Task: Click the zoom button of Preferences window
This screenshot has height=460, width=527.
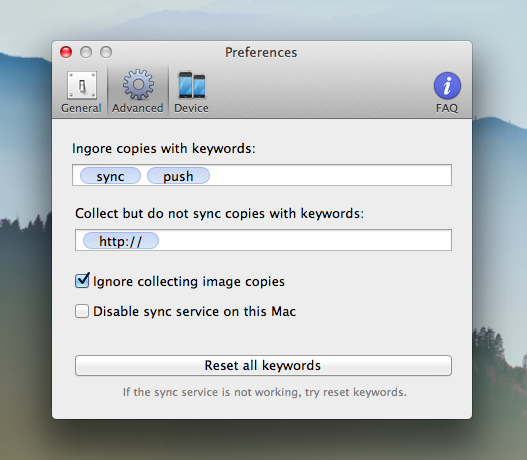Action: (x=106, y=52)
